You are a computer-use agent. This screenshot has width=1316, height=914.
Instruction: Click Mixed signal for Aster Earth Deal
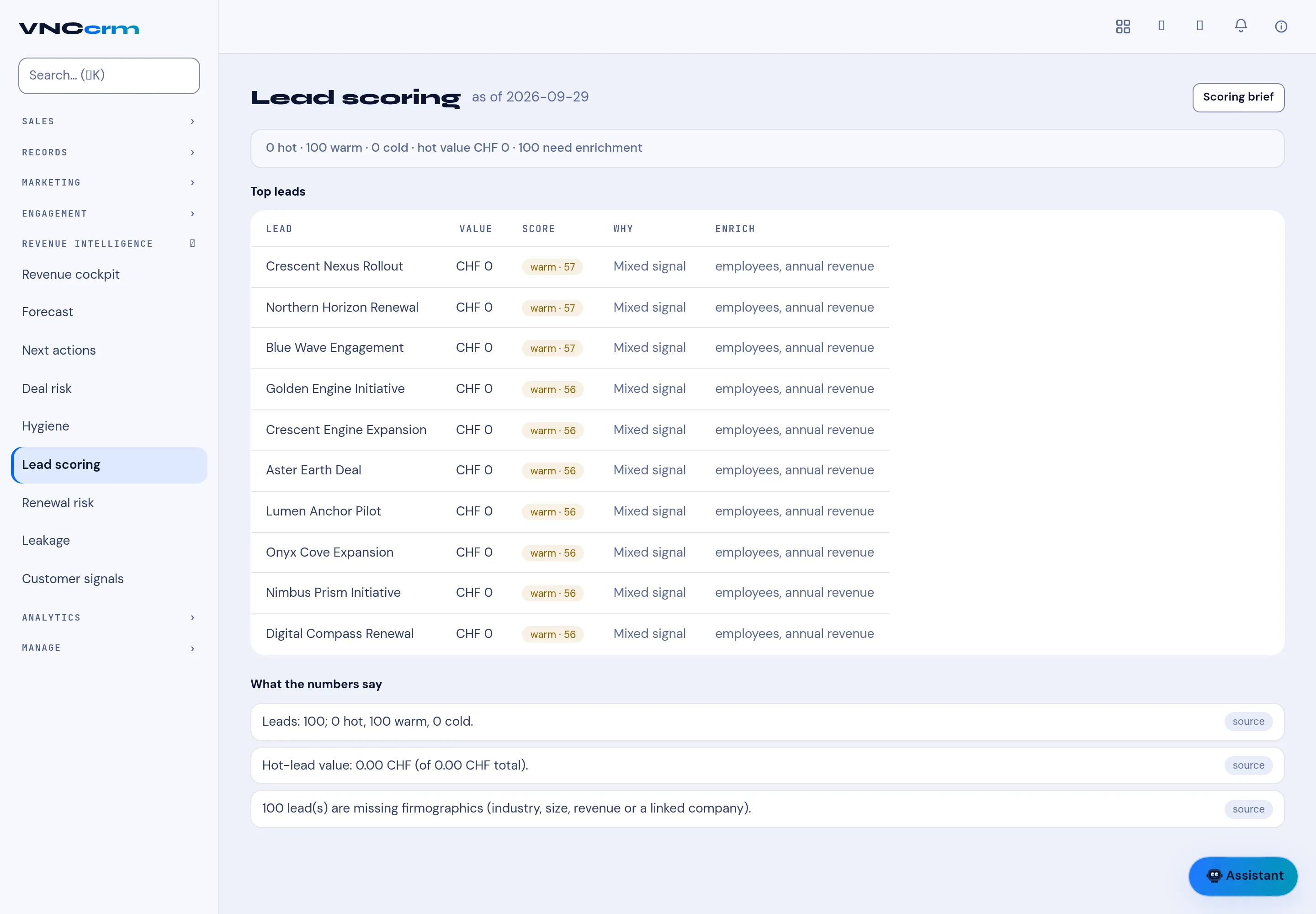(x=649, y=470)
